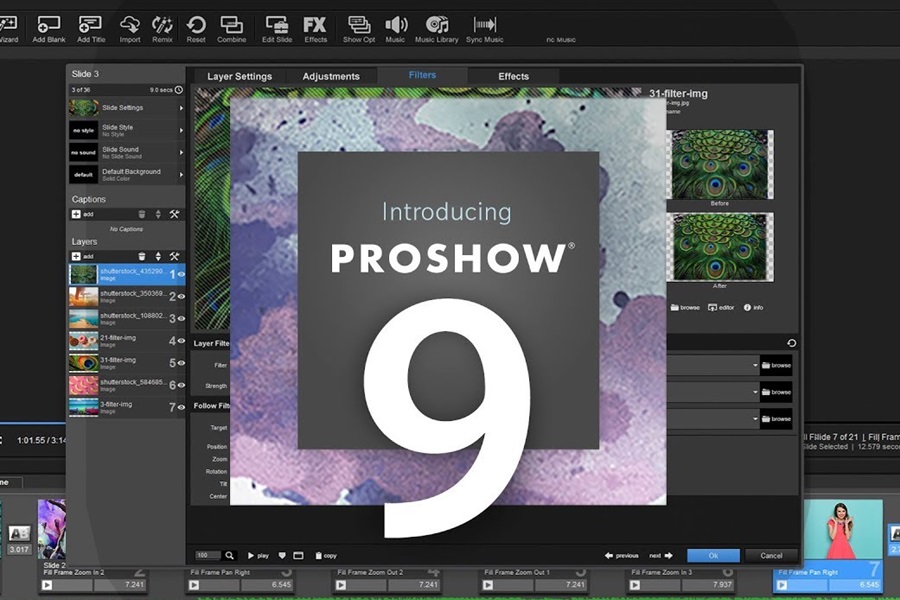This screenshot has height=600, width=900.
Task: Toggle visibility of the 21-filter-img layer
Action: point(181,341)
